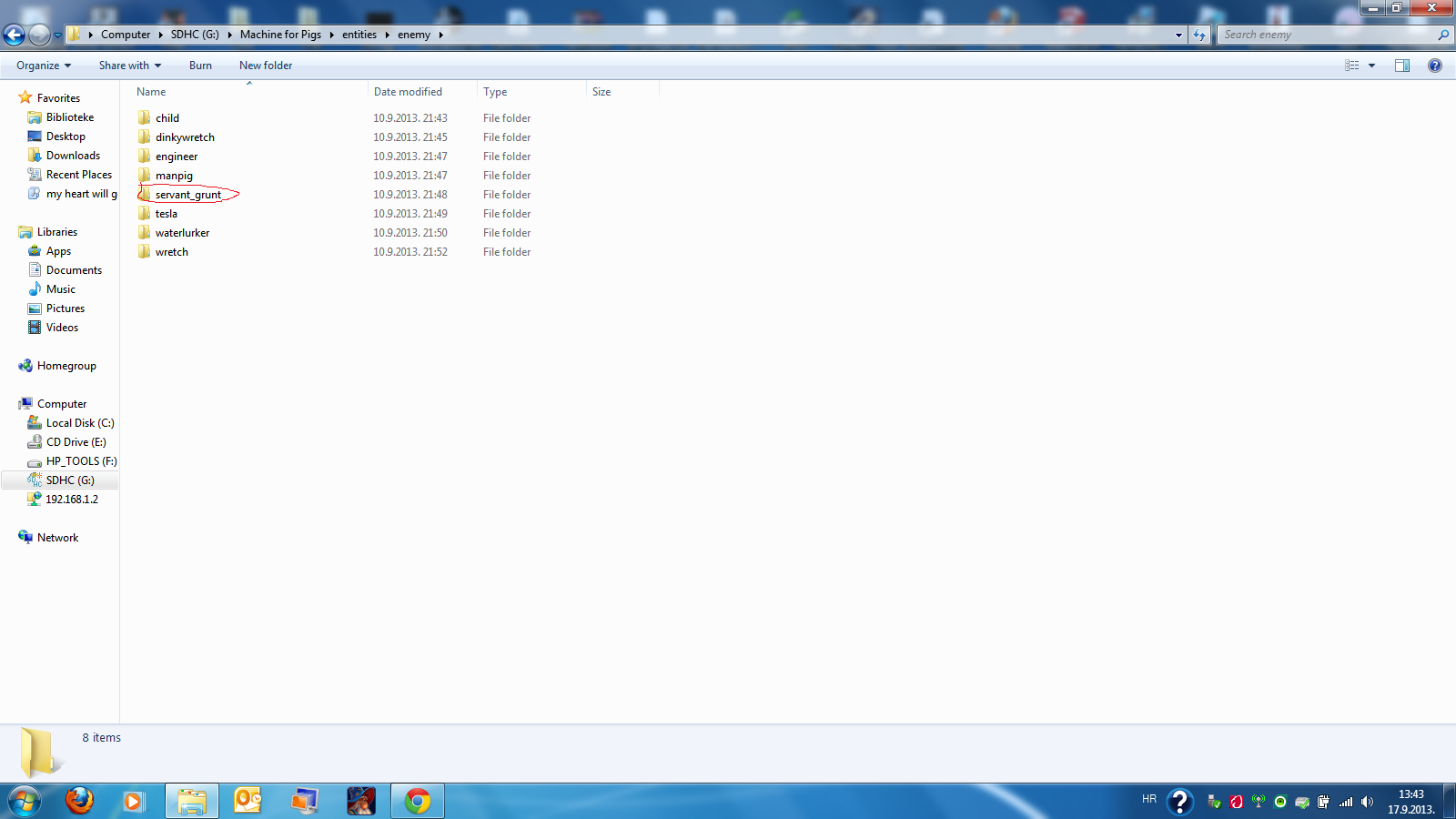
Task: Click the Burn button
Action: click(200, 66)
